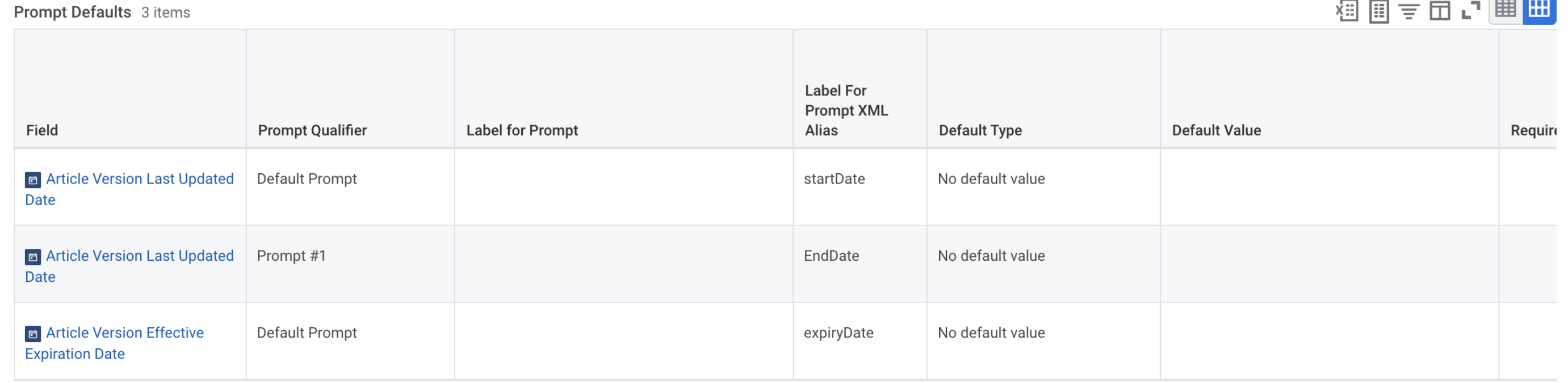
Task: Open the column layout preferences icon
Action: coord(1440,11)
